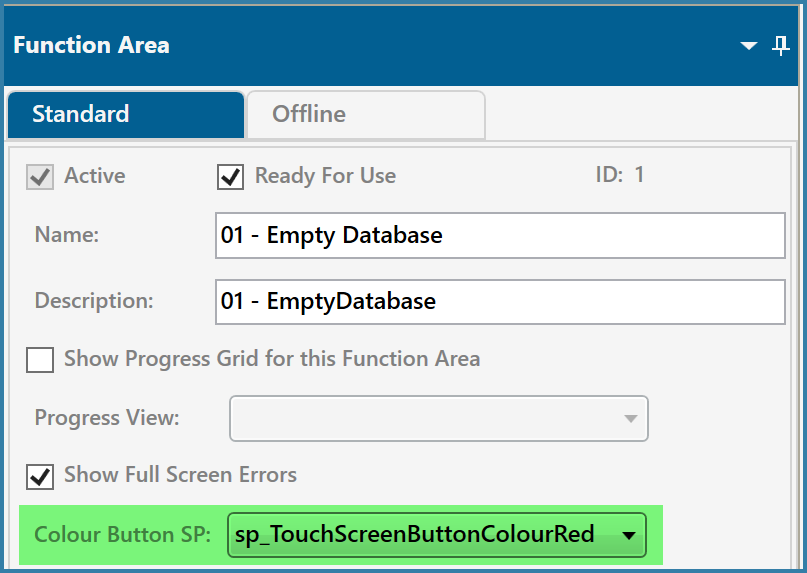Open the Progress View dropdown

pyautogui.click(x=438, y=418)
